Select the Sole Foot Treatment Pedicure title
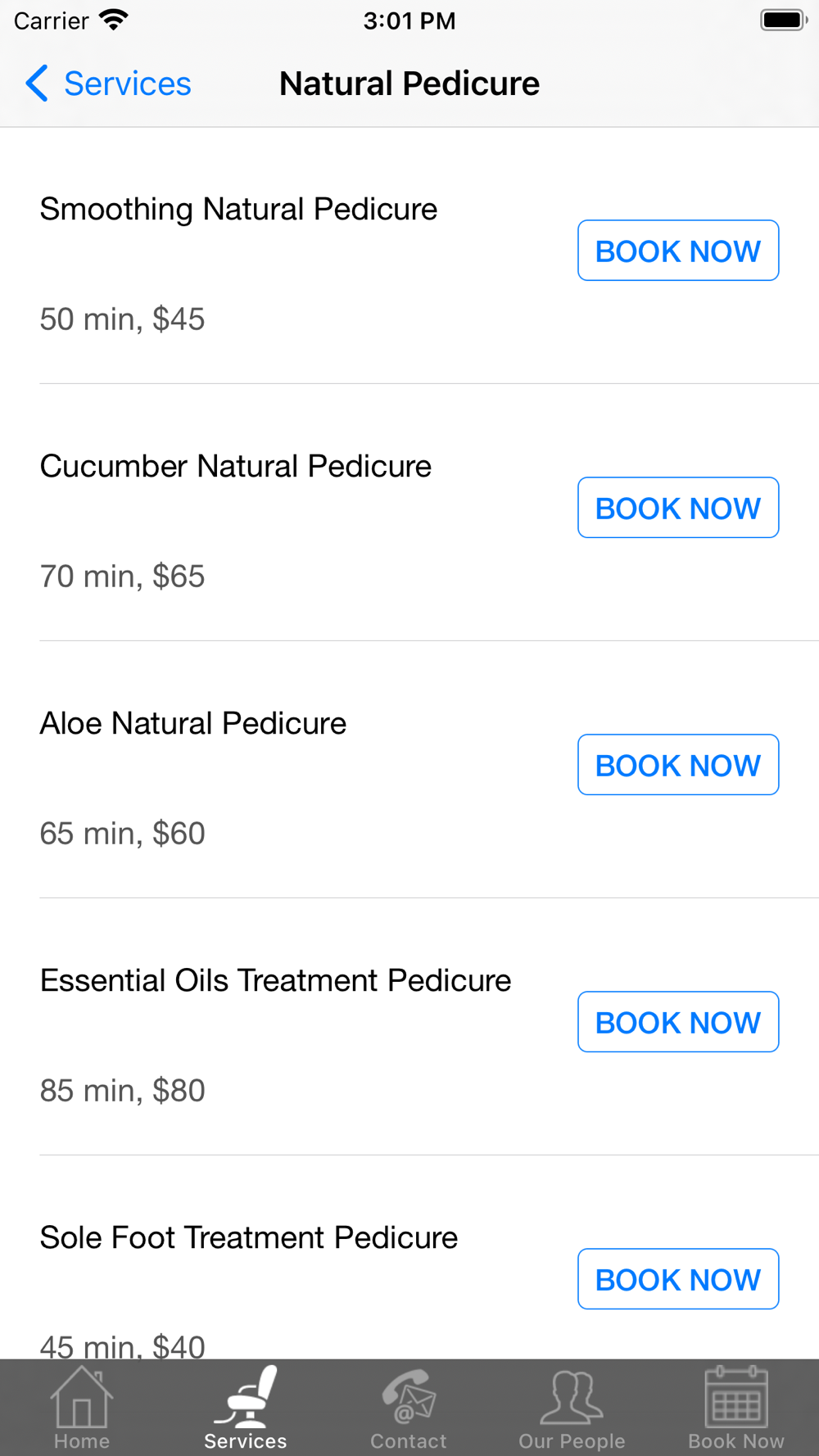Viewport: 819px width, 1456px height. [249, 1238]
